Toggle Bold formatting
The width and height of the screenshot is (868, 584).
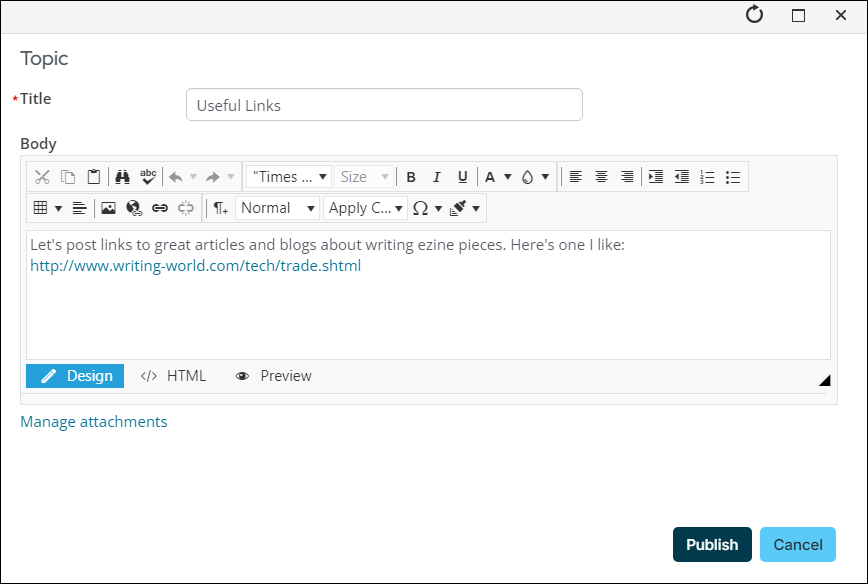click(411, 177)
